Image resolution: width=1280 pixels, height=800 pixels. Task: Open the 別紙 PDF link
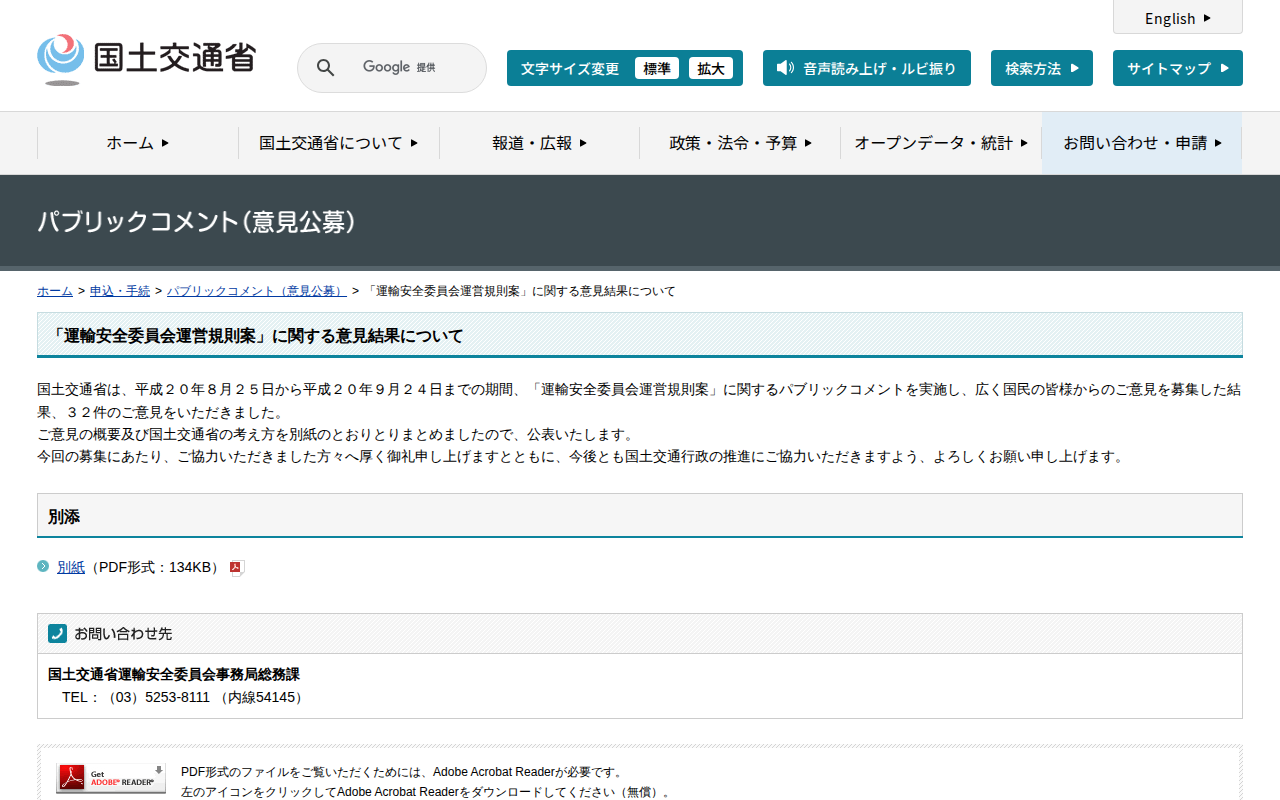coord(71,567)
